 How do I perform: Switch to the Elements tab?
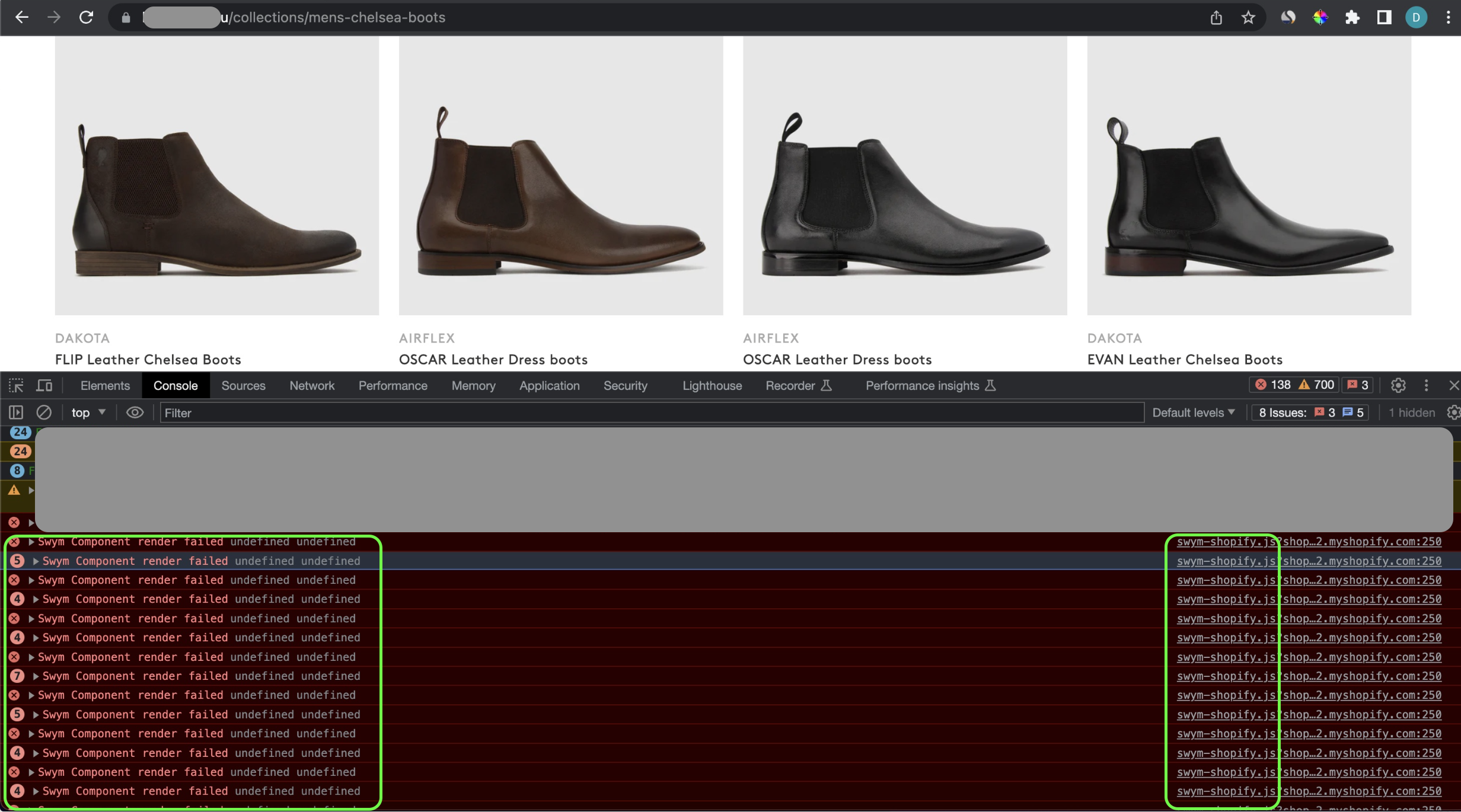point(105,386)
